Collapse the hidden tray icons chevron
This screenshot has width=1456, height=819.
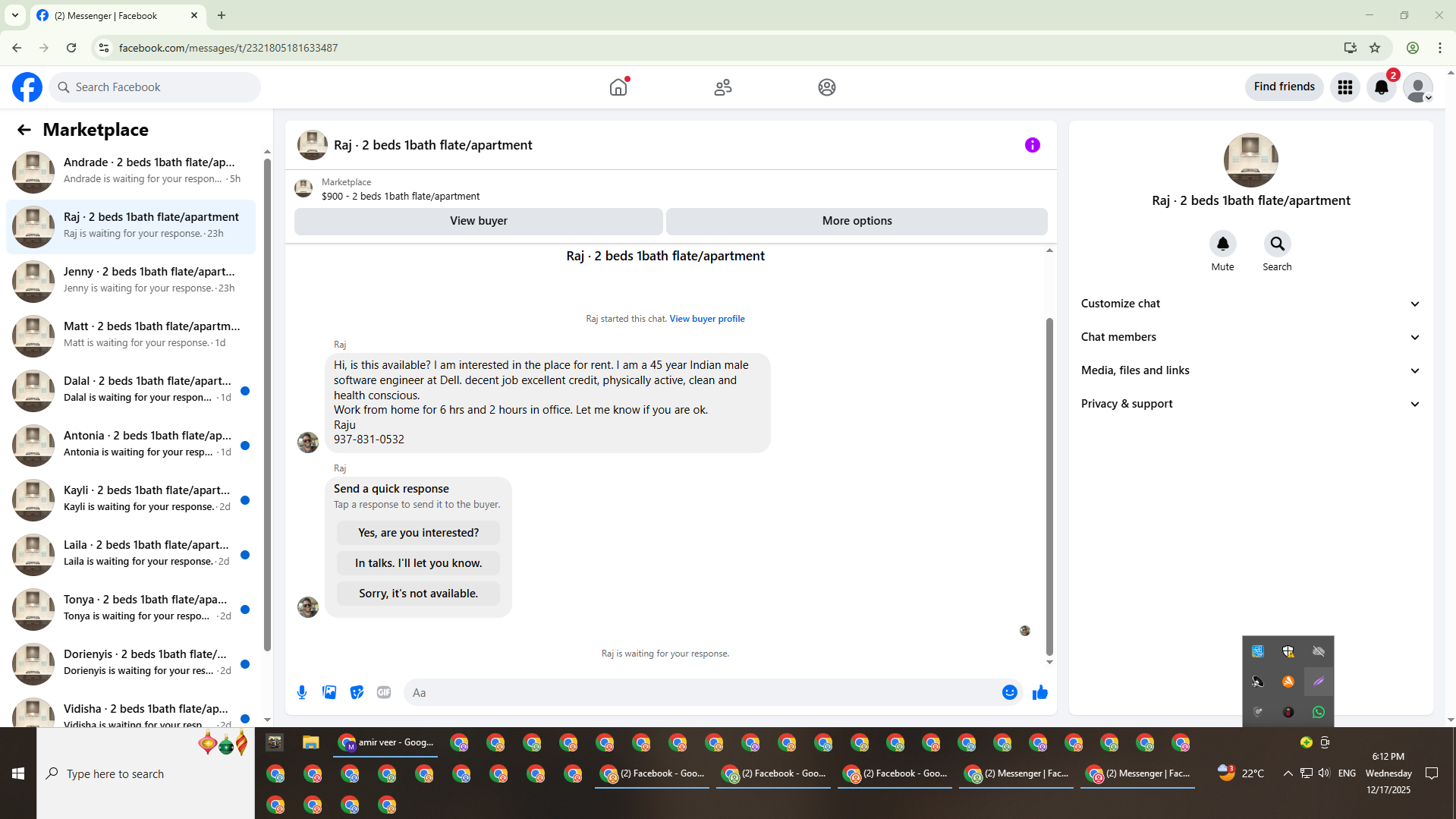[1288, 773]
